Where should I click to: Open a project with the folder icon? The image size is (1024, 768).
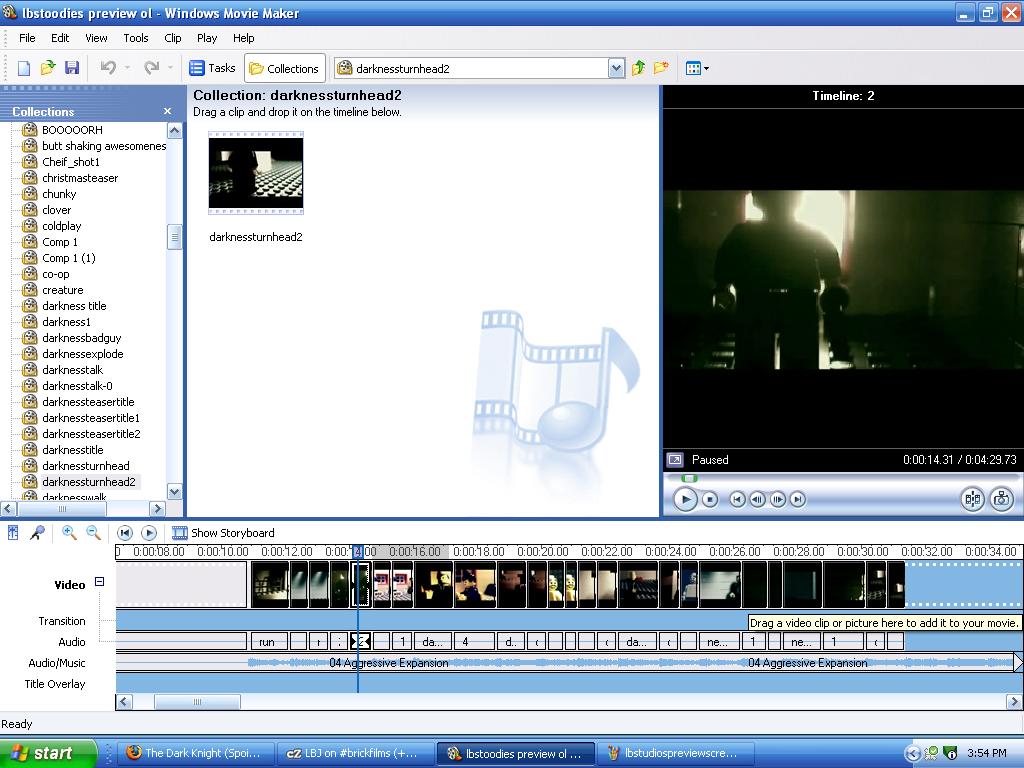[46, 67]
